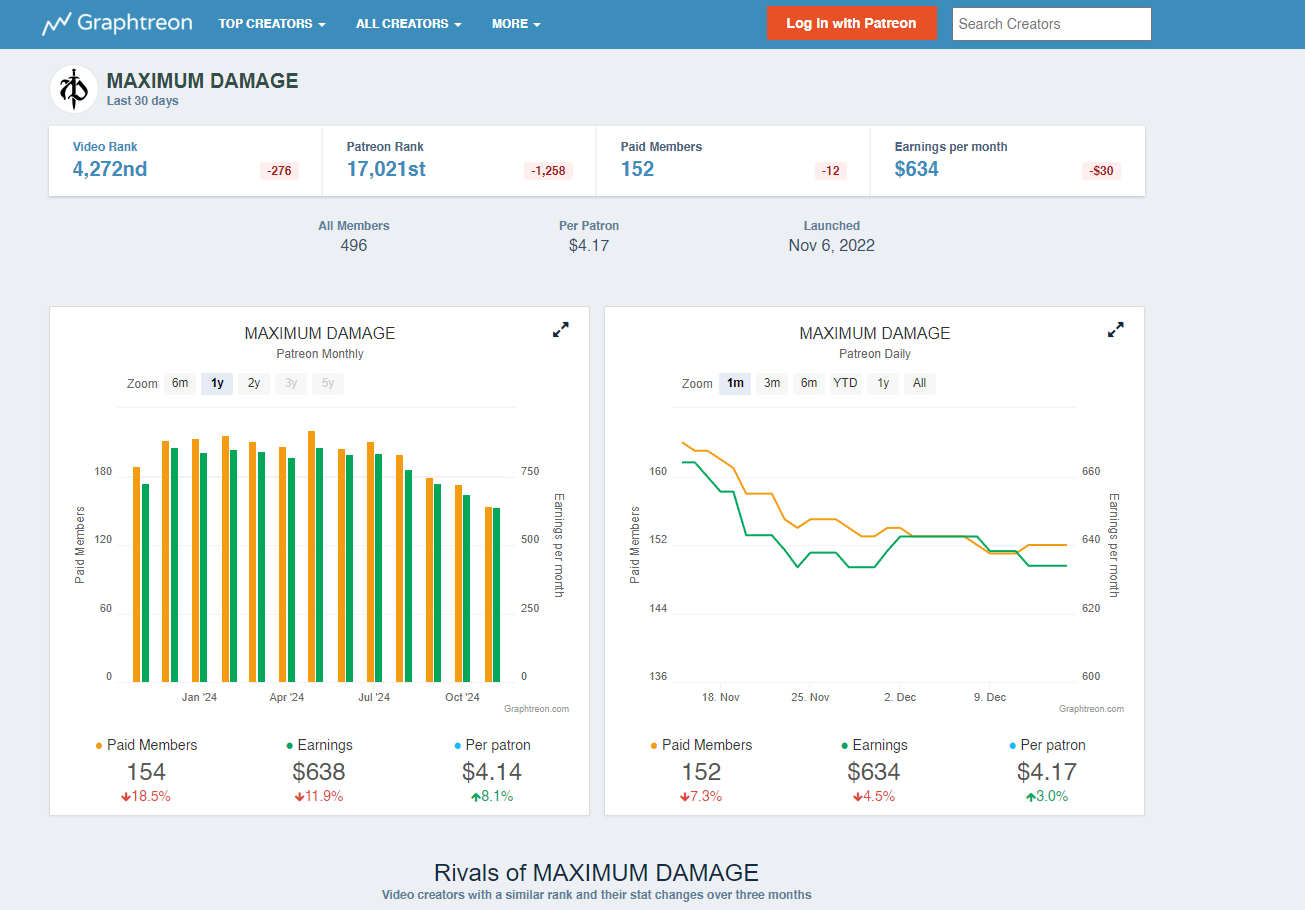The image size is (1305, 910).
Task: Click the 18. Nov axis label
Action: point(721,697)
